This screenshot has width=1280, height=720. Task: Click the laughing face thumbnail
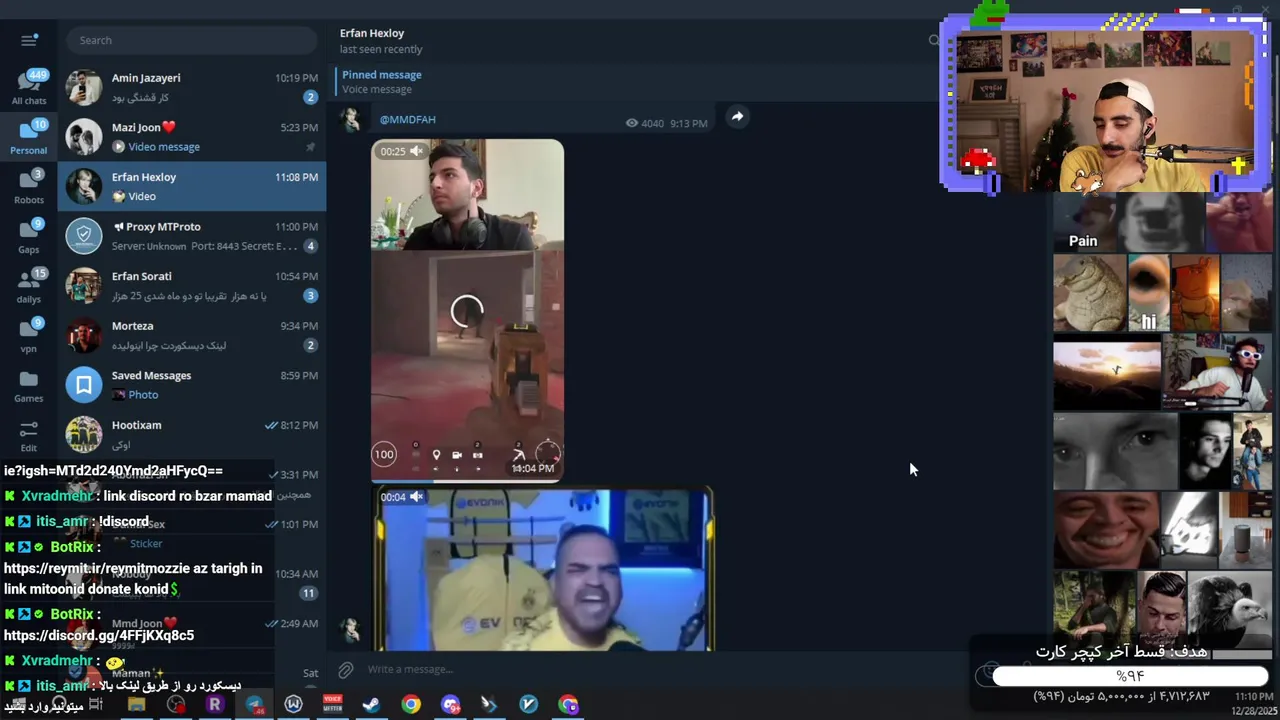pyautogui.click(x=1106, y=529)
